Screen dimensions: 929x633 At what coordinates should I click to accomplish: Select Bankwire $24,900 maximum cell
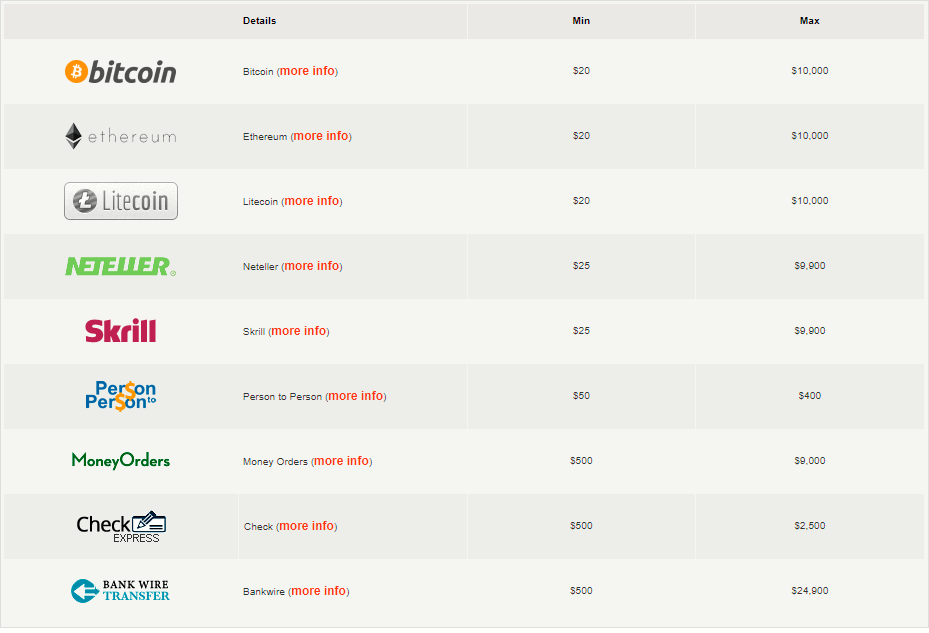pos(809,591)
